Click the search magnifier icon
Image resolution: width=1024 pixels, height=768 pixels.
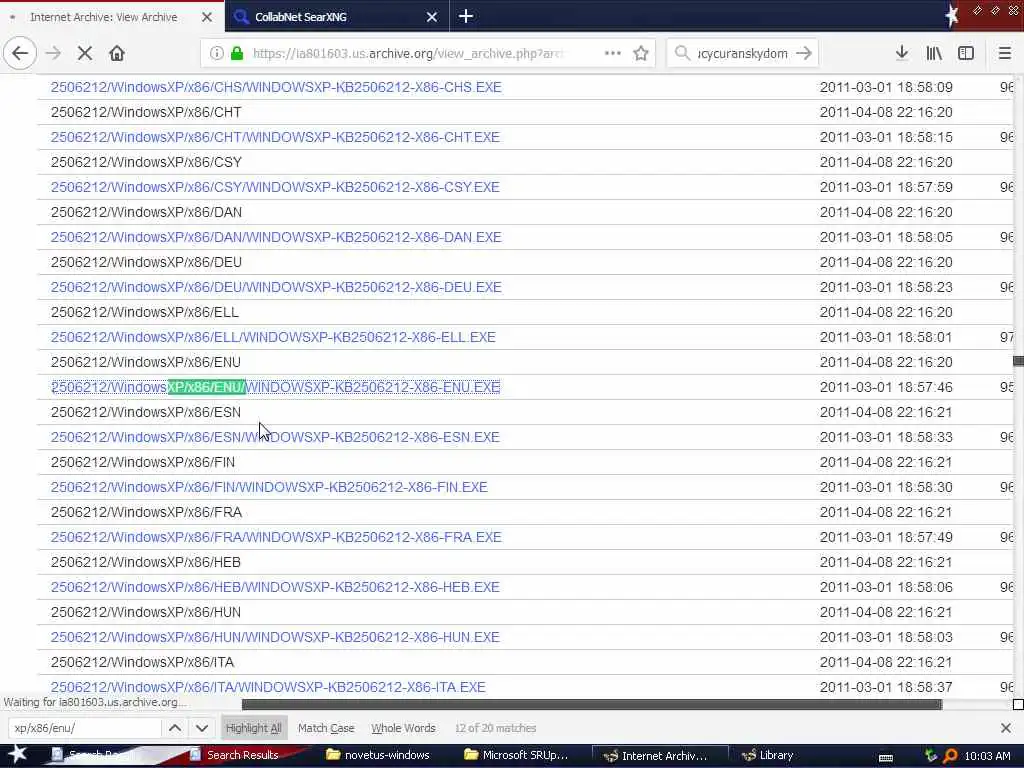click(x=682, y=54)
